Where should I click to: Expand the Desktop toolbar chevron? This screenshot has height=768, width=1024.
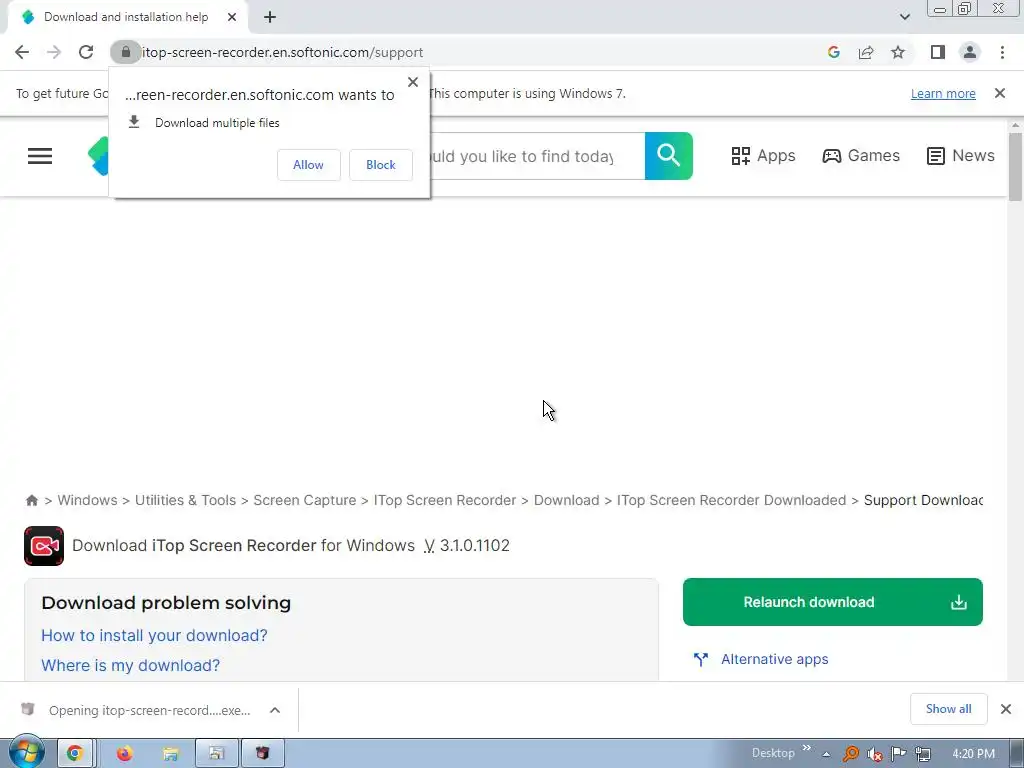pyautogui.click(x=807, y=748)
